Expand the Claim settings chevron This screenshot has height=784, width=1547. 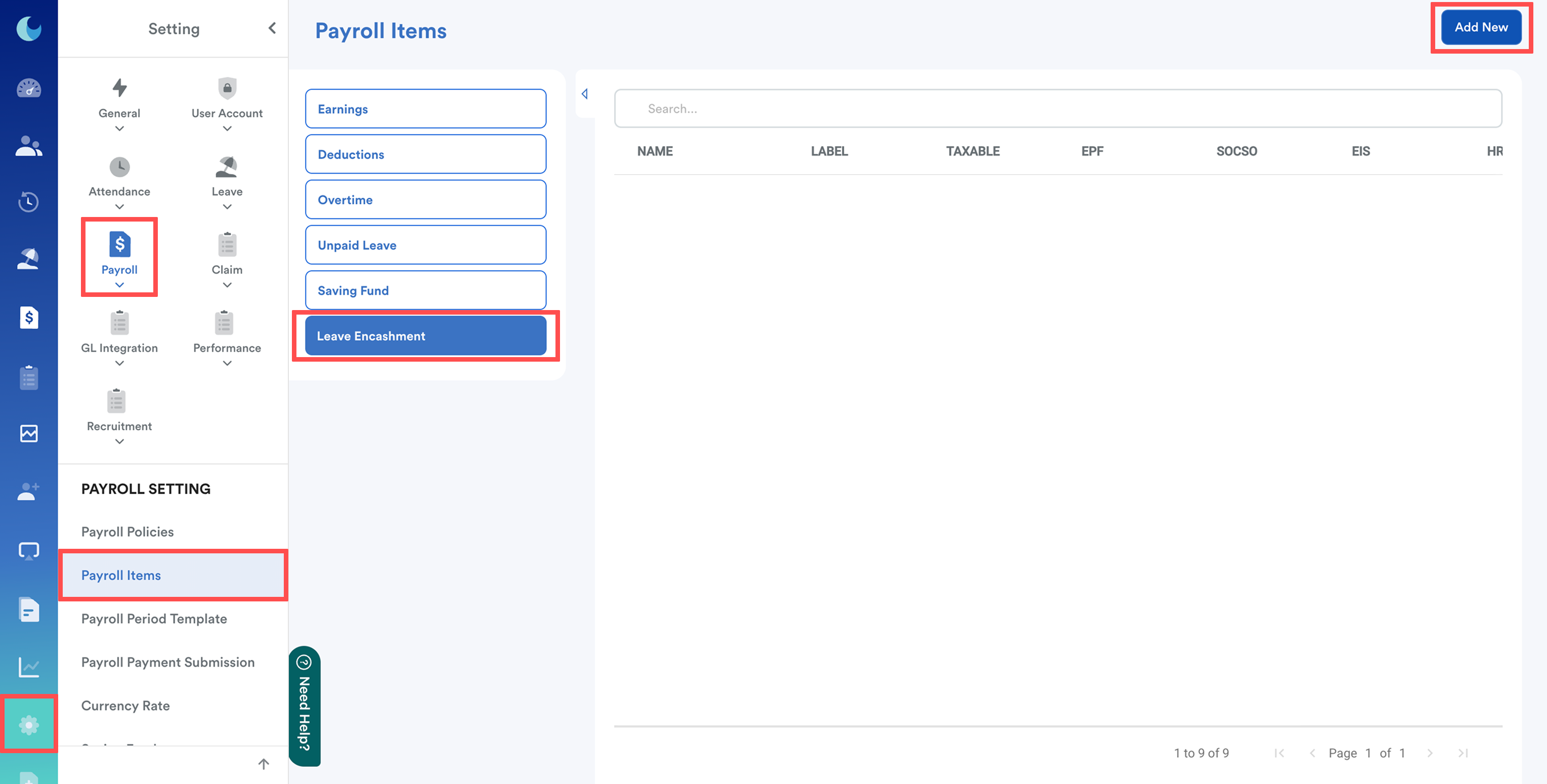point(227,285)
